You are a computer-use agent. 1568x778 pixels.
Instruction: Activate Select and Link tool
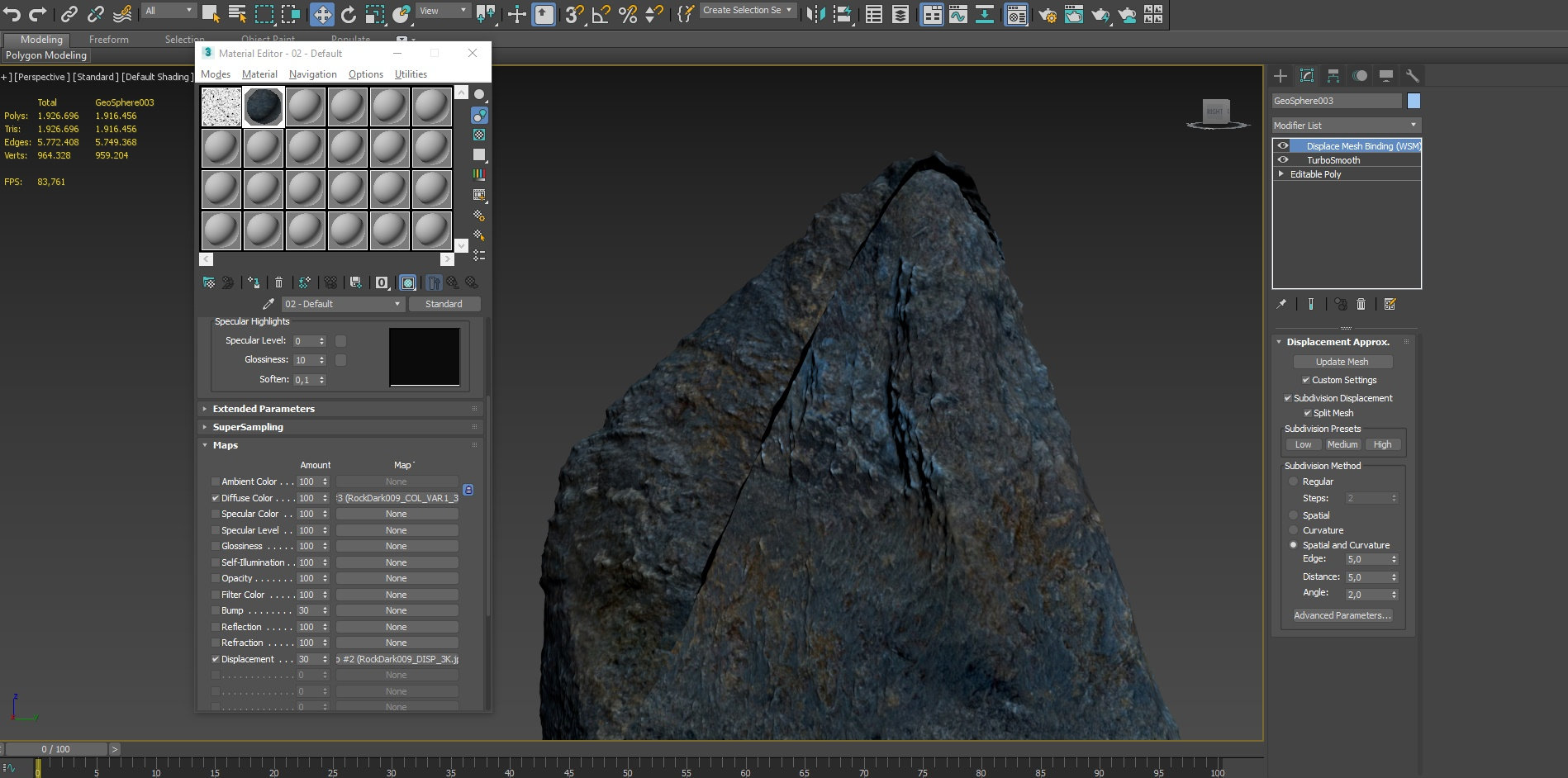tap(69, 13)
